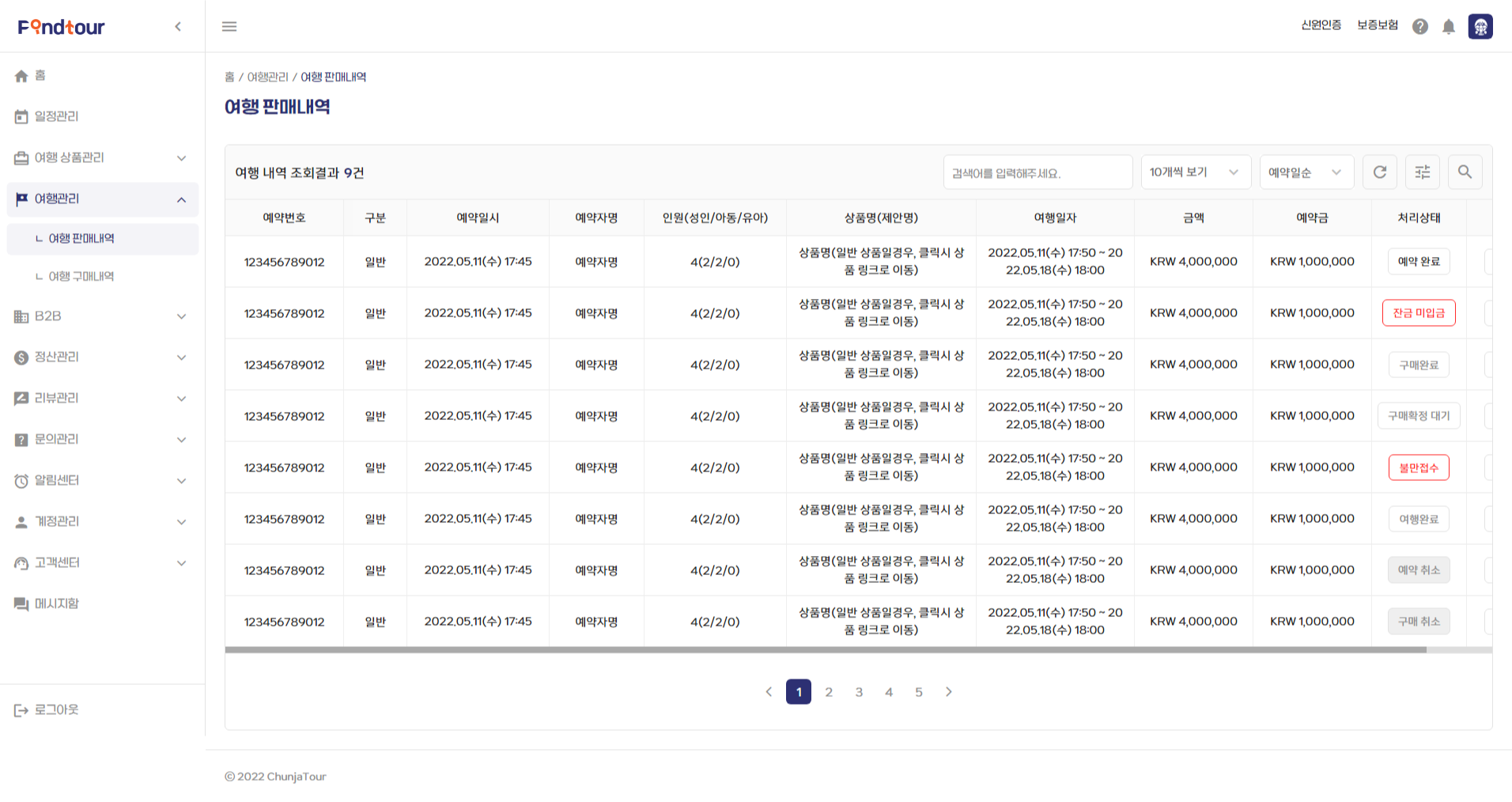
Task: Click the 여행일자 column header
Action: pyautogui.click(x=1055, y=218)
